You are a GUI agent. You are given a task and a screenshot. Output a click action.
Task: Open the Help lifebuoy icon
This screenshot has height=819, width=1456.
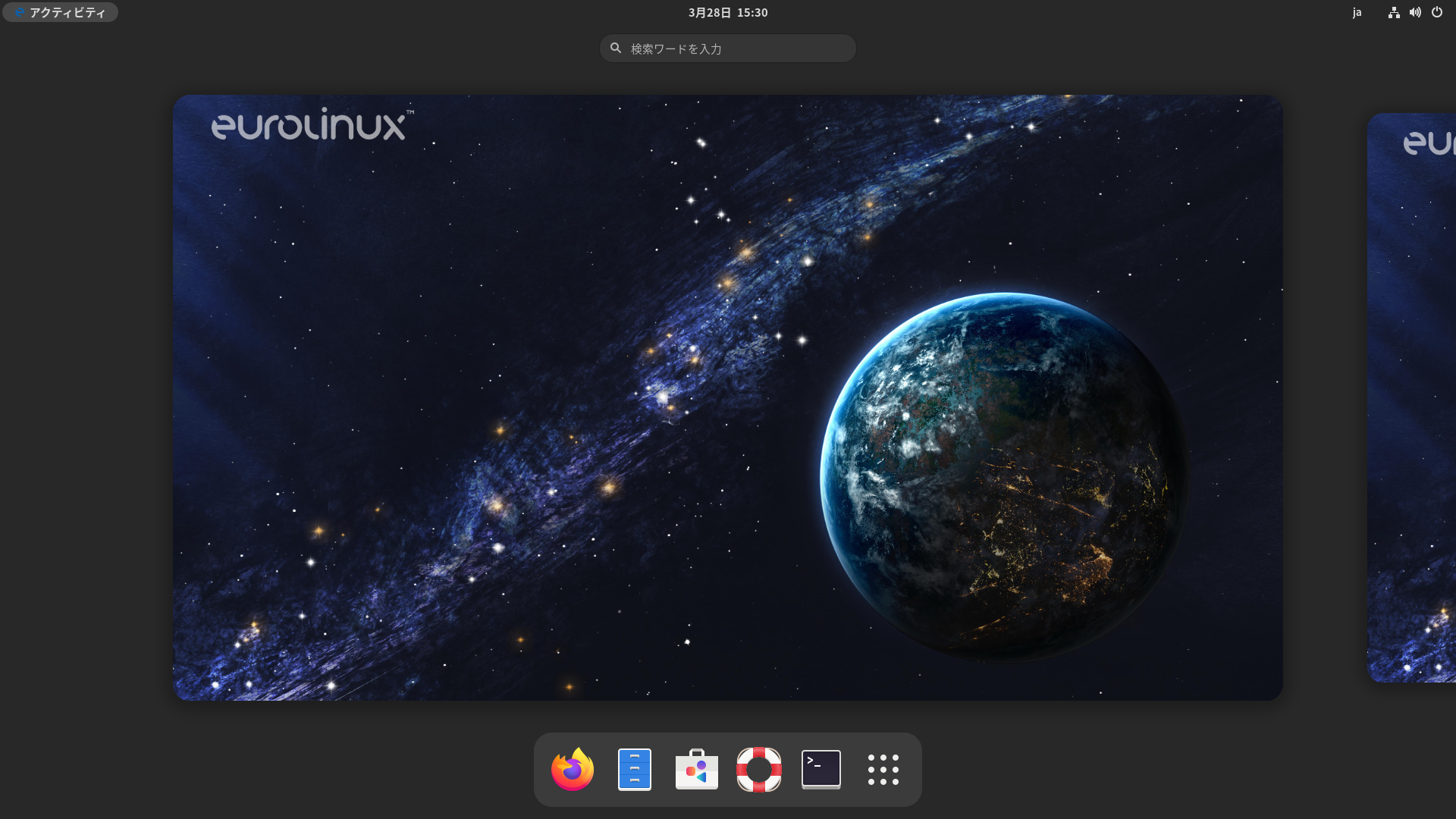tap(759, 770)
